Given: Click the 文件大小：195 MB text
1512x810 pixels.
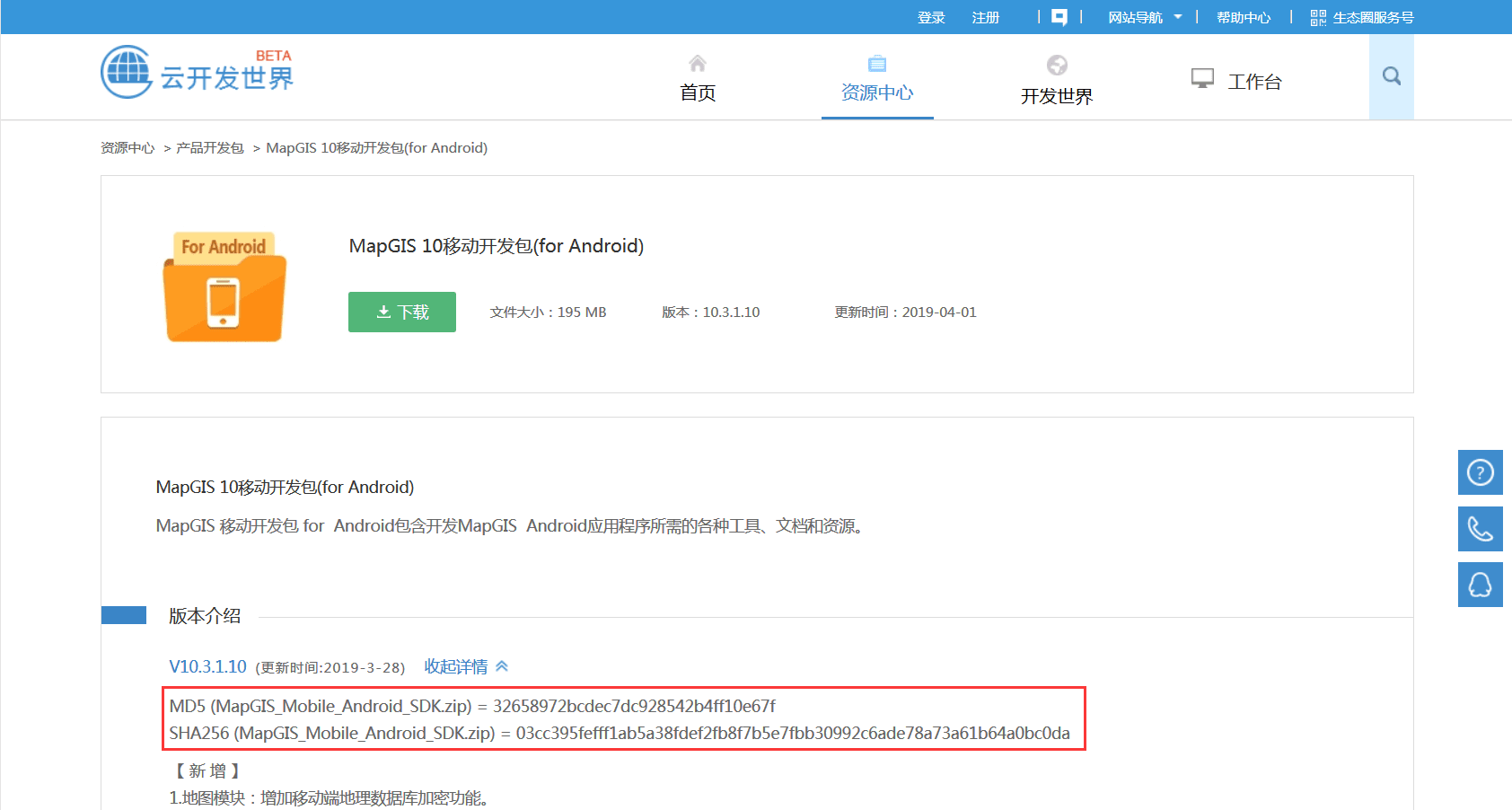Looking at the screenshot, I should pyautogui.click(x=549, y=313).
